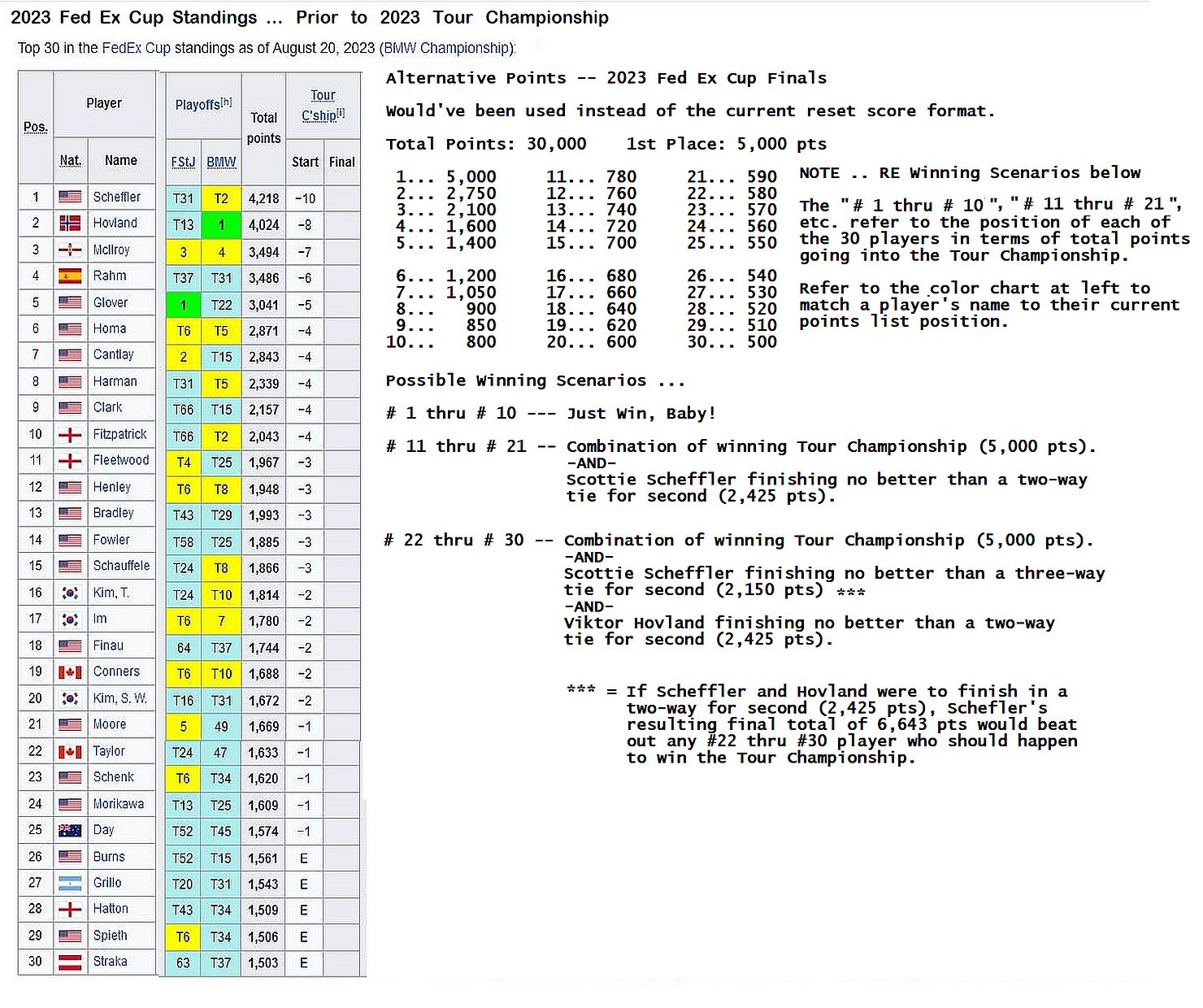Click the Norwegian flag beside Hovland

70,223
